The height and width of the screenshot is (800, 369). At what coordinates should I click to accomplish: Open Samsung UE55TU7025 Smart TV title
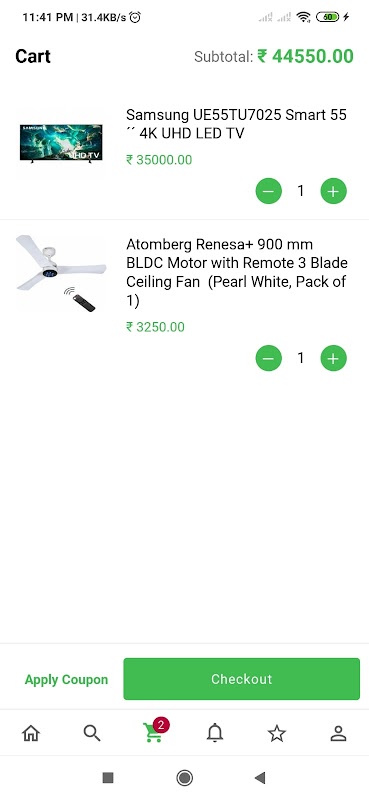click(236, 124)
